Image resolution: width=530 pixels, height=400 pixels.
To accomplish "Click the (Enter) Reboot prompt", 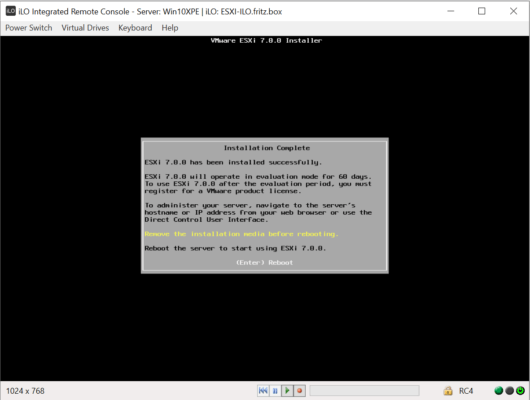I will coord(264,263).
